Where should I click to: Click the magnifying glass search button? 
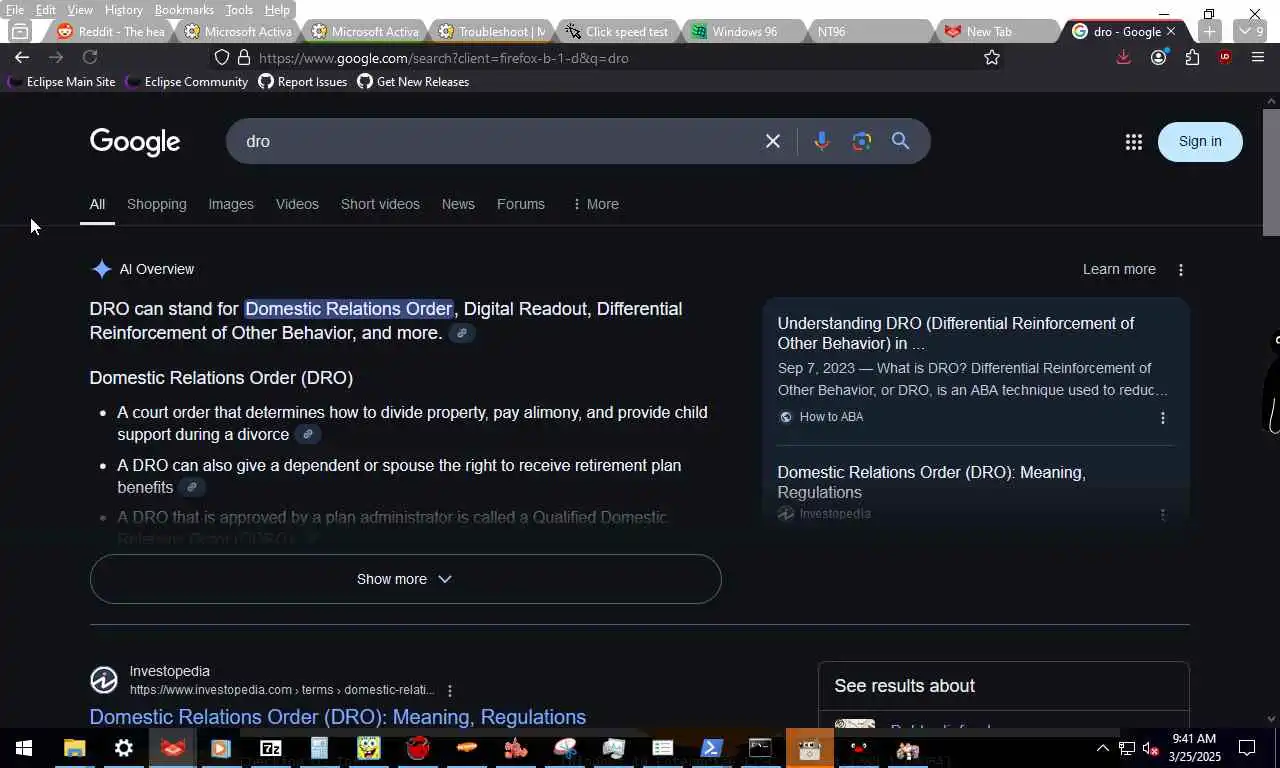901,141
